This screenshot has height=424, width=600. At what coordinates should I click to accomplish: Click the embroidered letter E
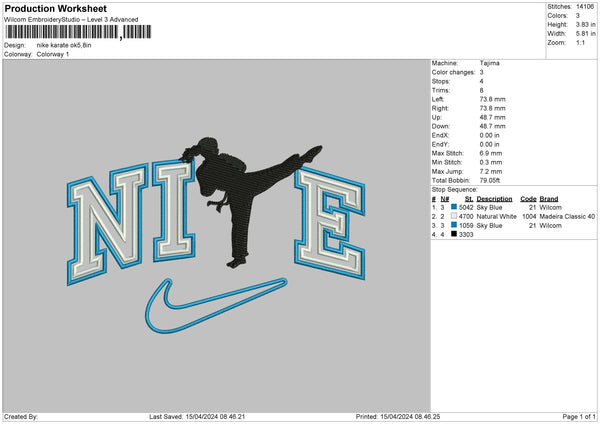click(x=330, y=223)
